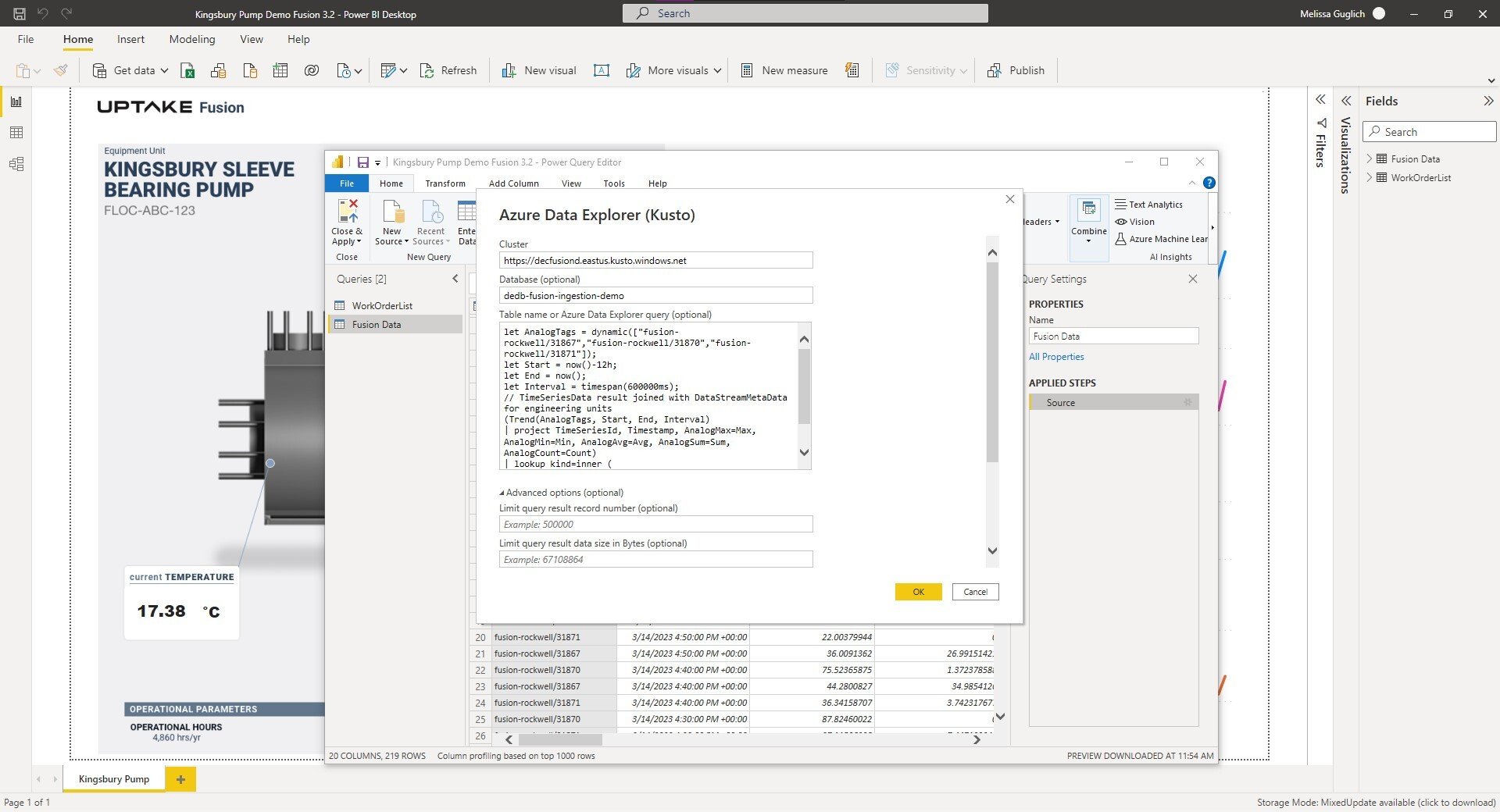Close the Azure Data Explorer dialog
1500x812 pixels.
pyautogui.click(x=1010, y=200)
